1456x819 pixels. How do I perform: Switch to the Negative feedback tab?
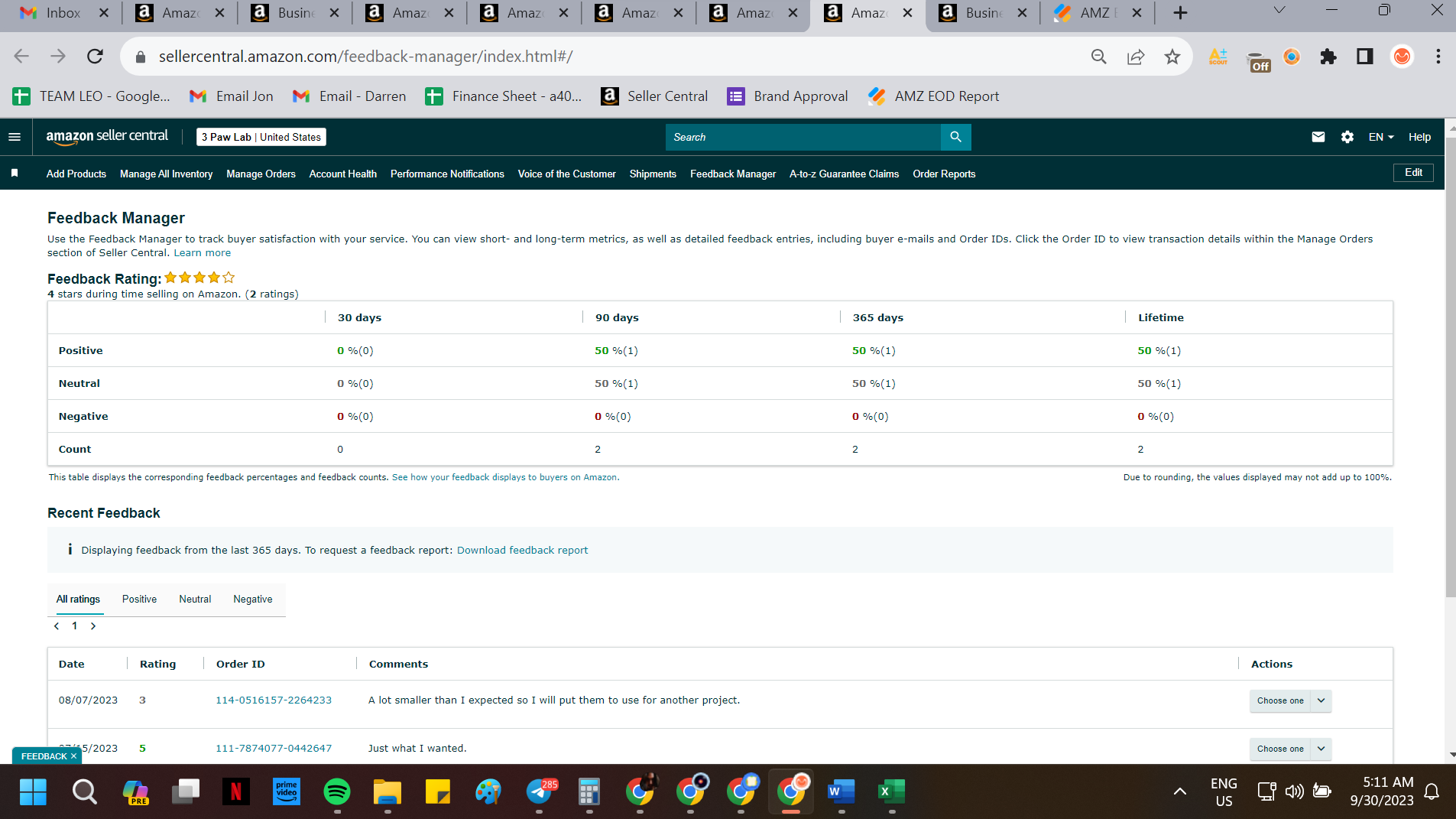pos(253,600)
